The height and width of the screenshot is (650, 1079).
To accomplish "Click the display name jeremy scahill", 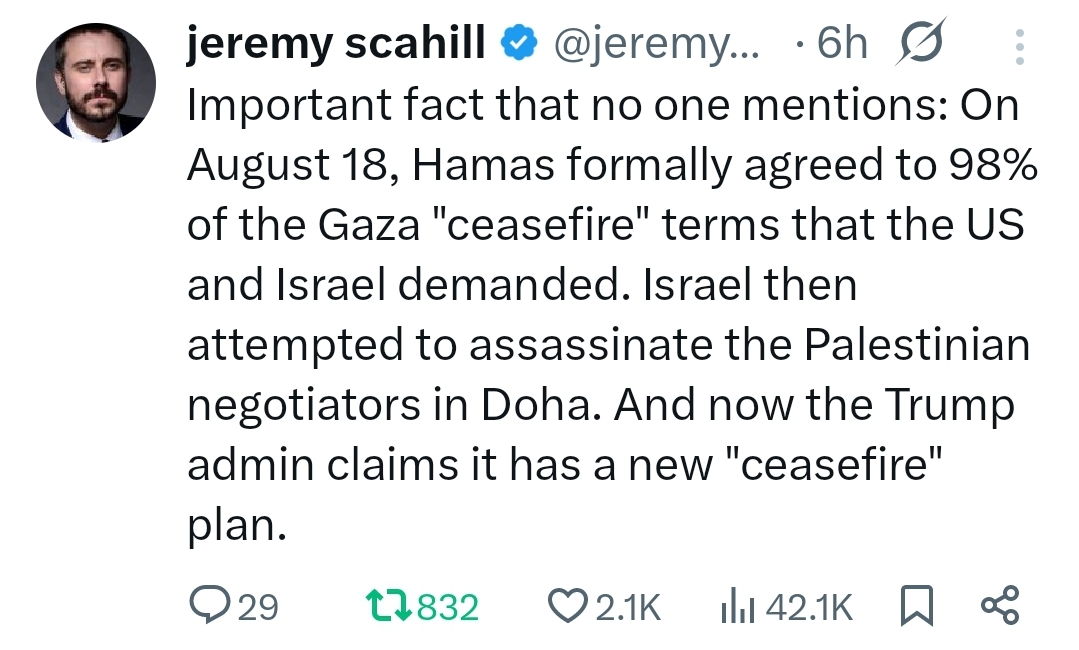I will (337, 44).
